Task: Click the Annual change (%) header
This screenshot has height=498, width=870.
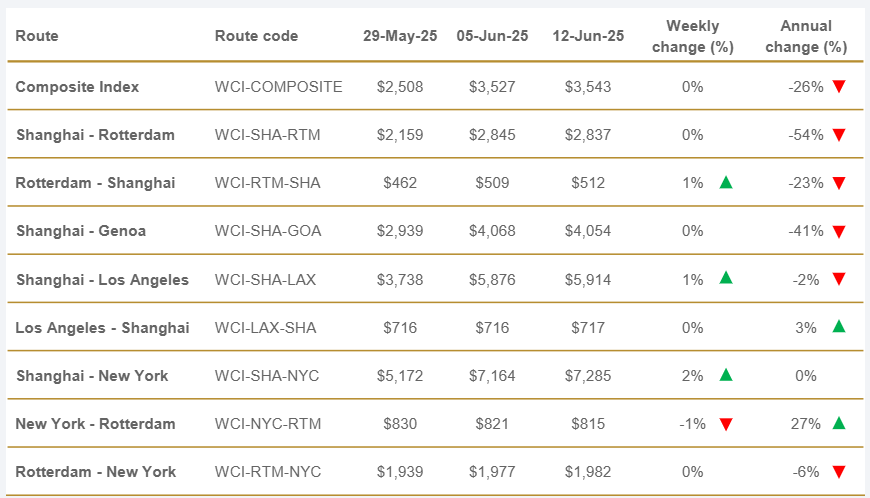Action: (805, 36)
